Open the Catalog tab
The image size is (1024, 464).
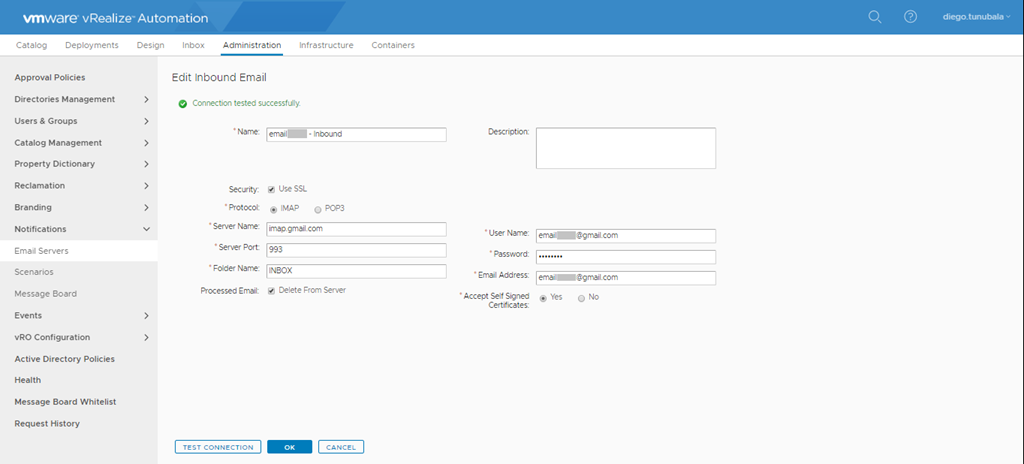31,45
